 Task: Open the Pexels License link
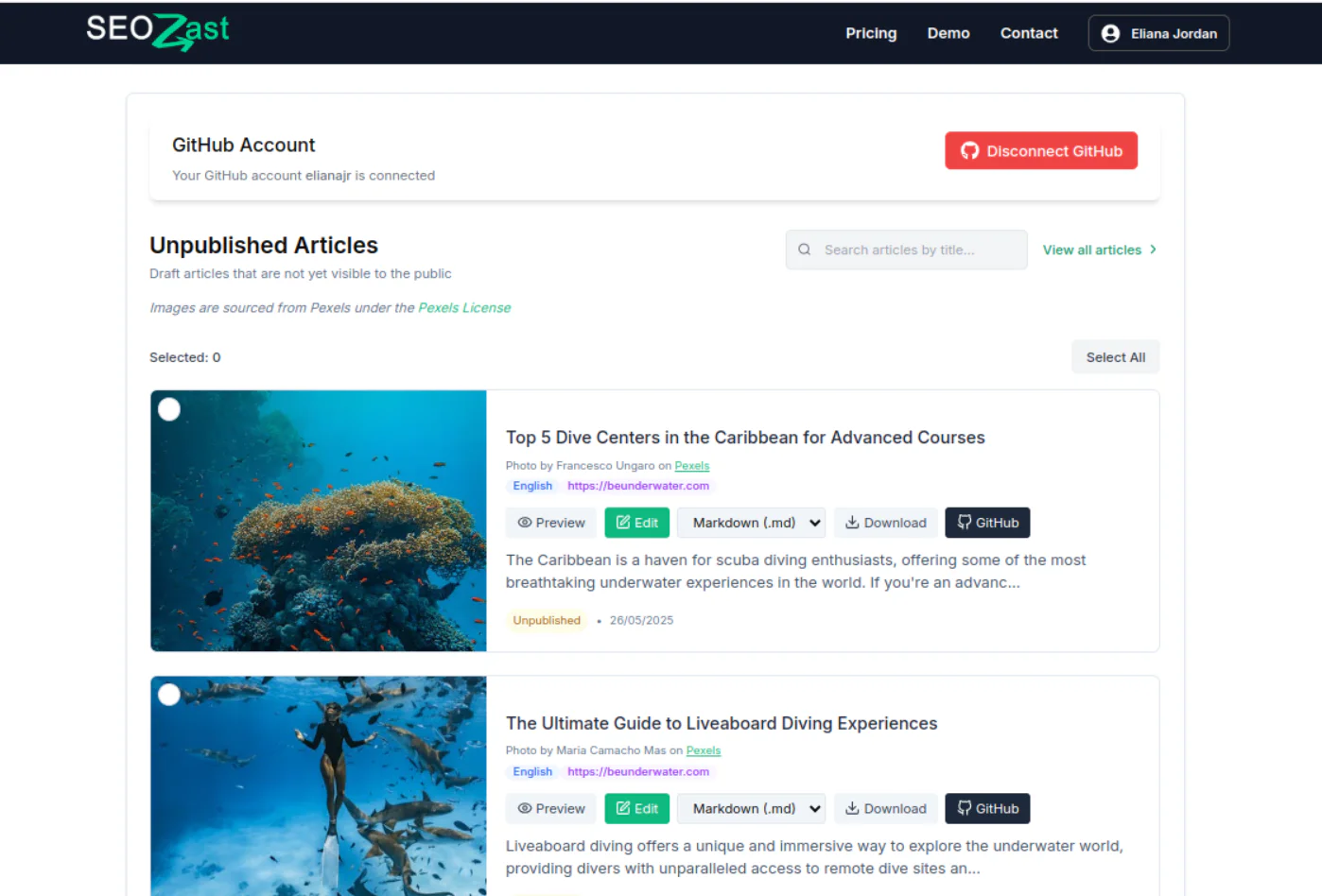[464, 307]
